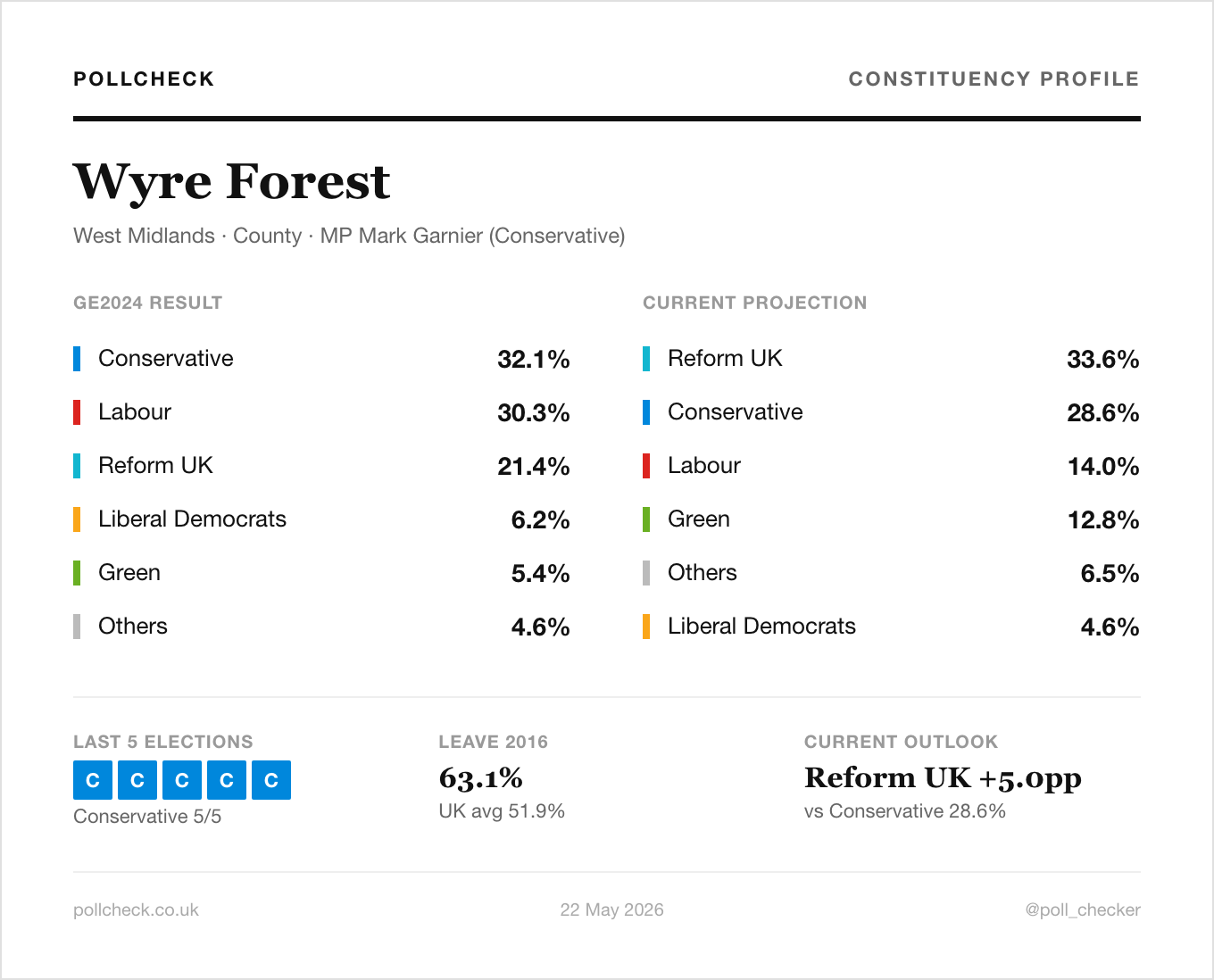Click the Reform UK 33.6% projection value
The image size is (1214, 980).
pos(1103,359)
